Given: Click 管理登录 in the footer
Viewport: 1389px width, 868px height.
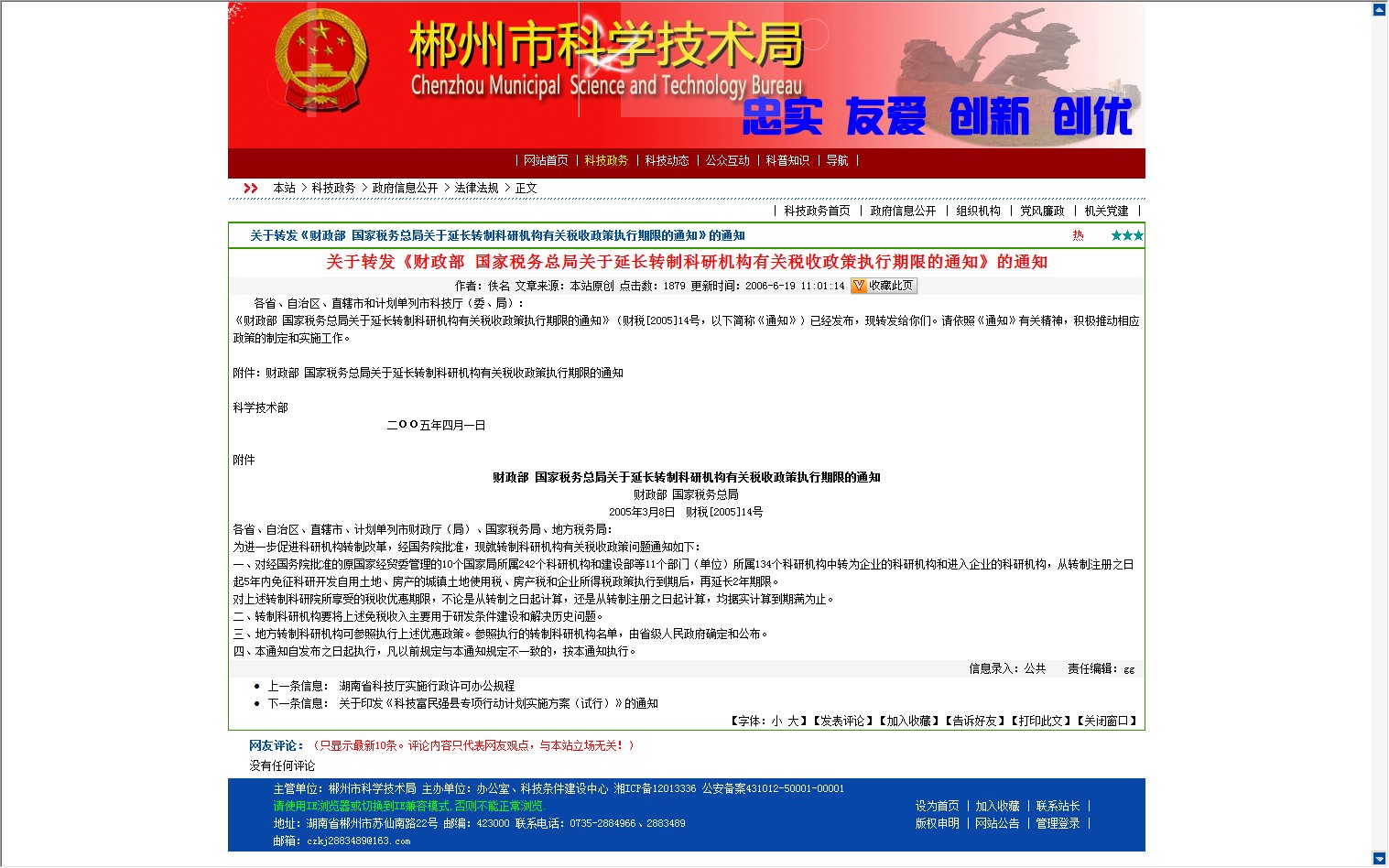Looking at the screenshot, I should (x=1058, y=823).
